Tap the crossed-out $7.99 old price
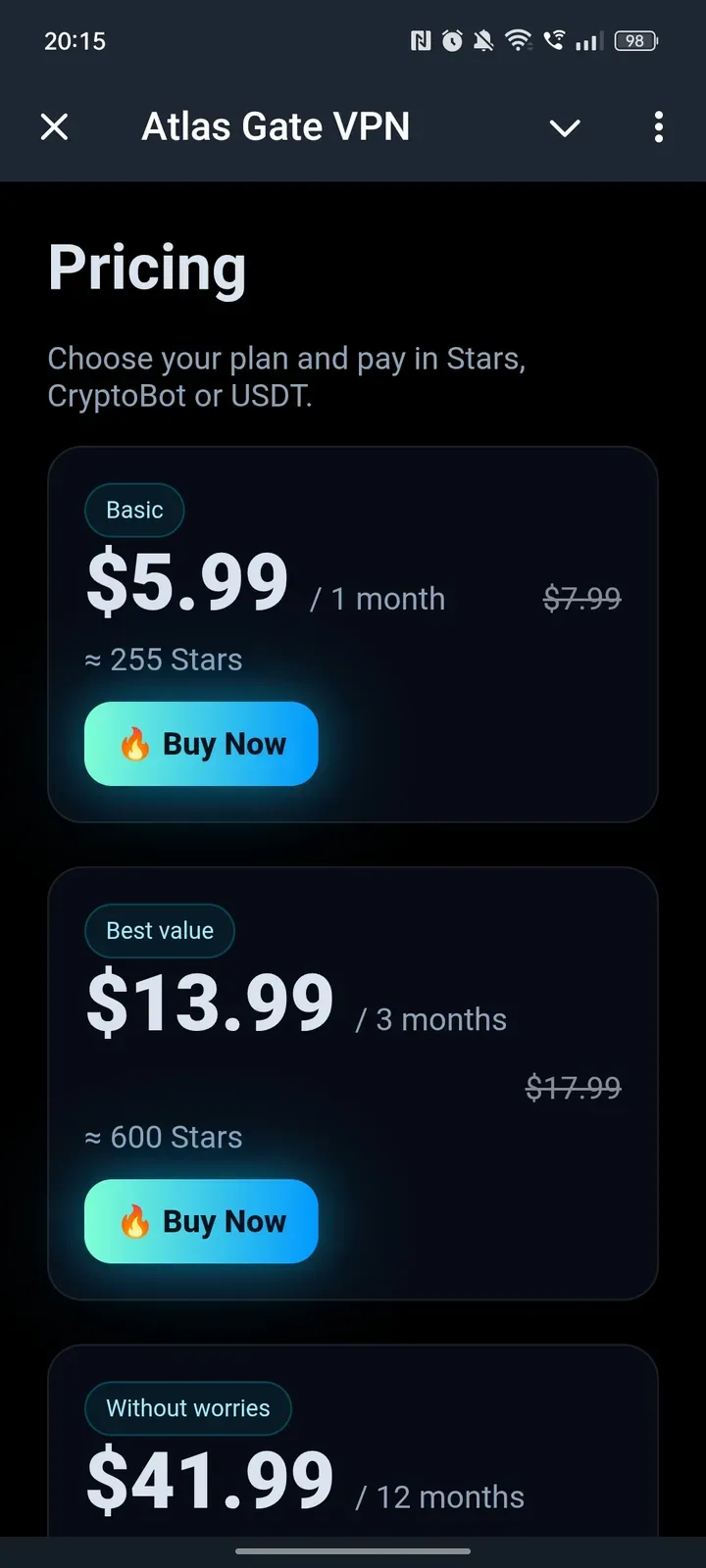Screen dimensions: 706x1568 (x=582, y=598)
